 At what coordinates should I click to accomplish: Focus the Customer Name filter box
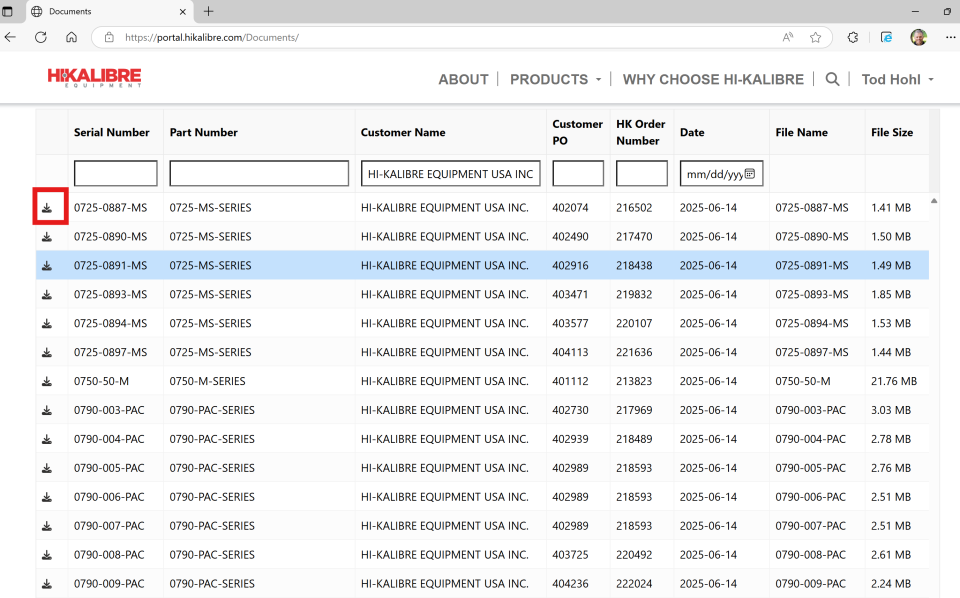click(450, 174)
